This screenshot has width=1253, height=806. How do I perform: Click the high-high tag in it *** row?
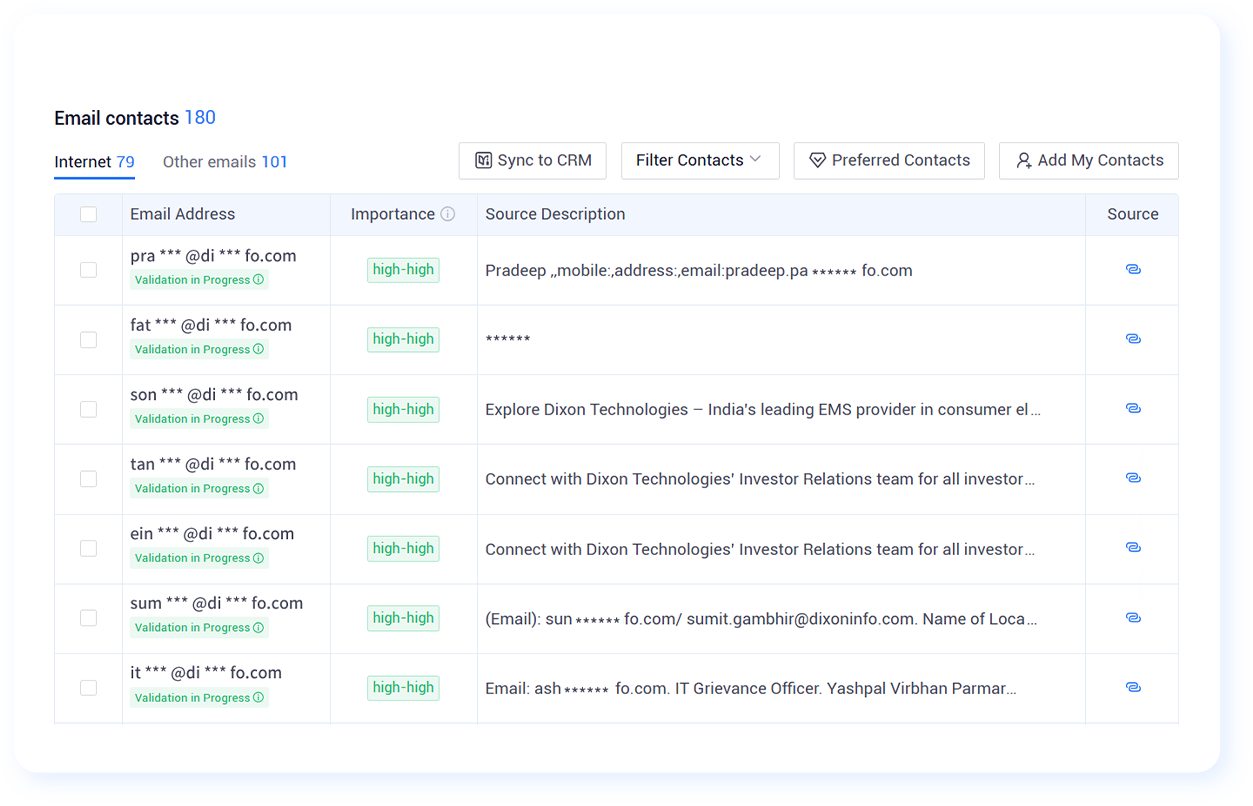[403, 688]
